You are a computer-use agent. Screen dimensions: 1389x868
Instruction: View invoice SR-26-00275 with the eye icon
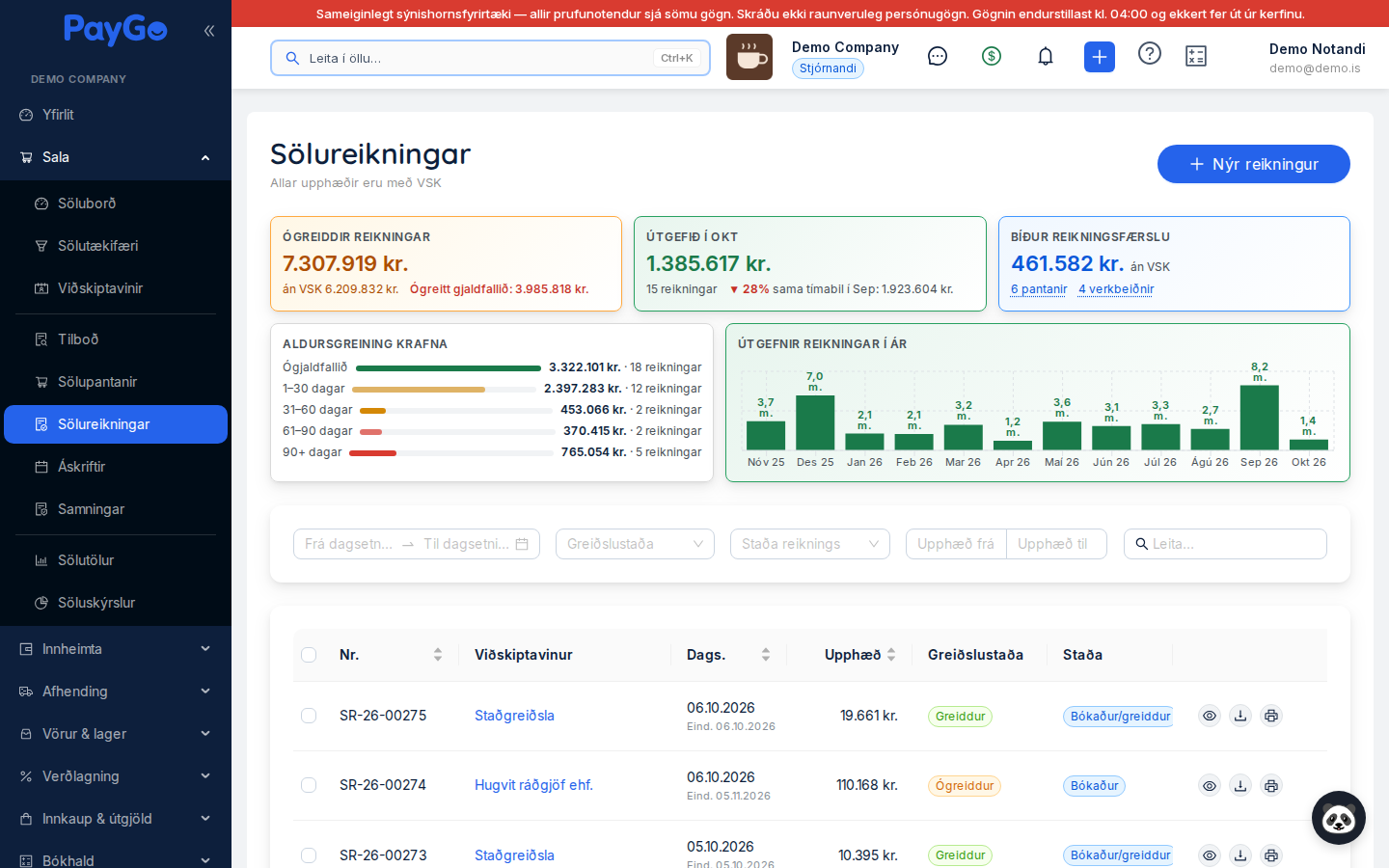[1210, 716]
